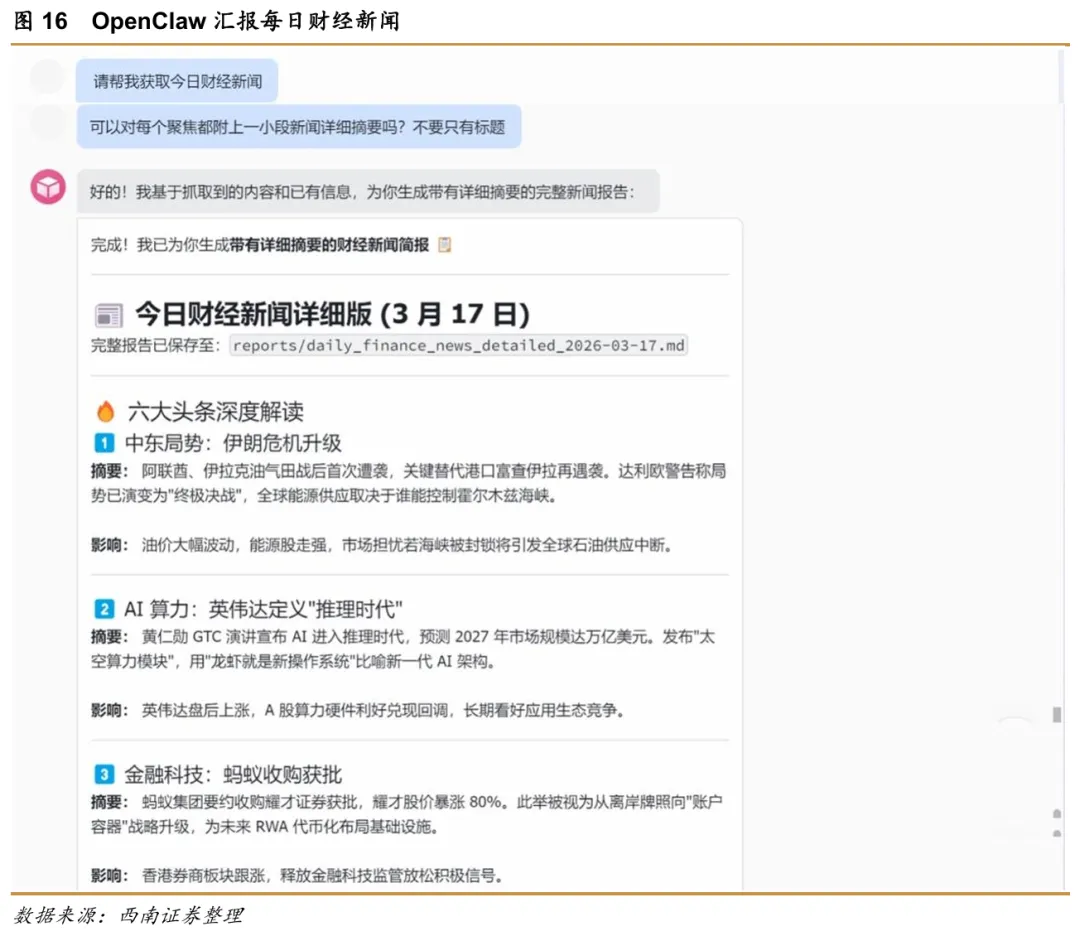Viewport: 1080px width, 936px height.
Task: Click the newspaper icon beside 今日财经新闻详细版
Action: (108, 315)
